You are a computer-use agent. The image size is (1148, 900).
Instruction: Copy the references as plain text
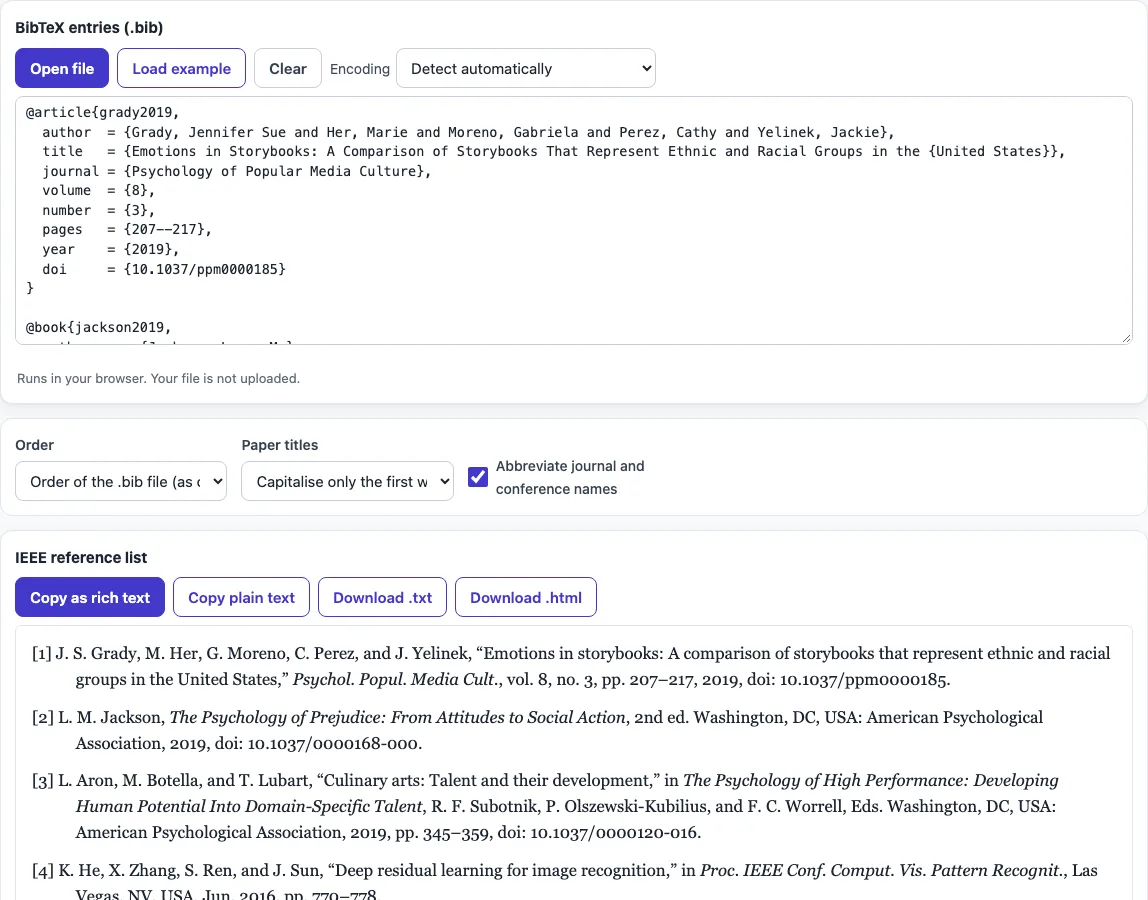242,598
